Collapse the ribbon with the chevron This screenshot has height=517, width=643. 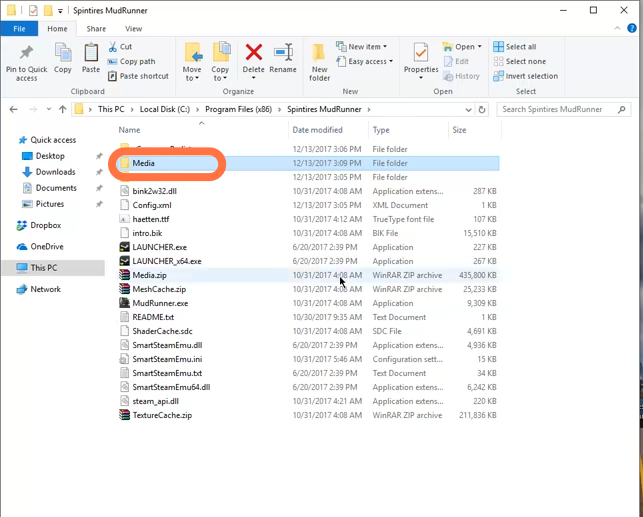(617, 28)
